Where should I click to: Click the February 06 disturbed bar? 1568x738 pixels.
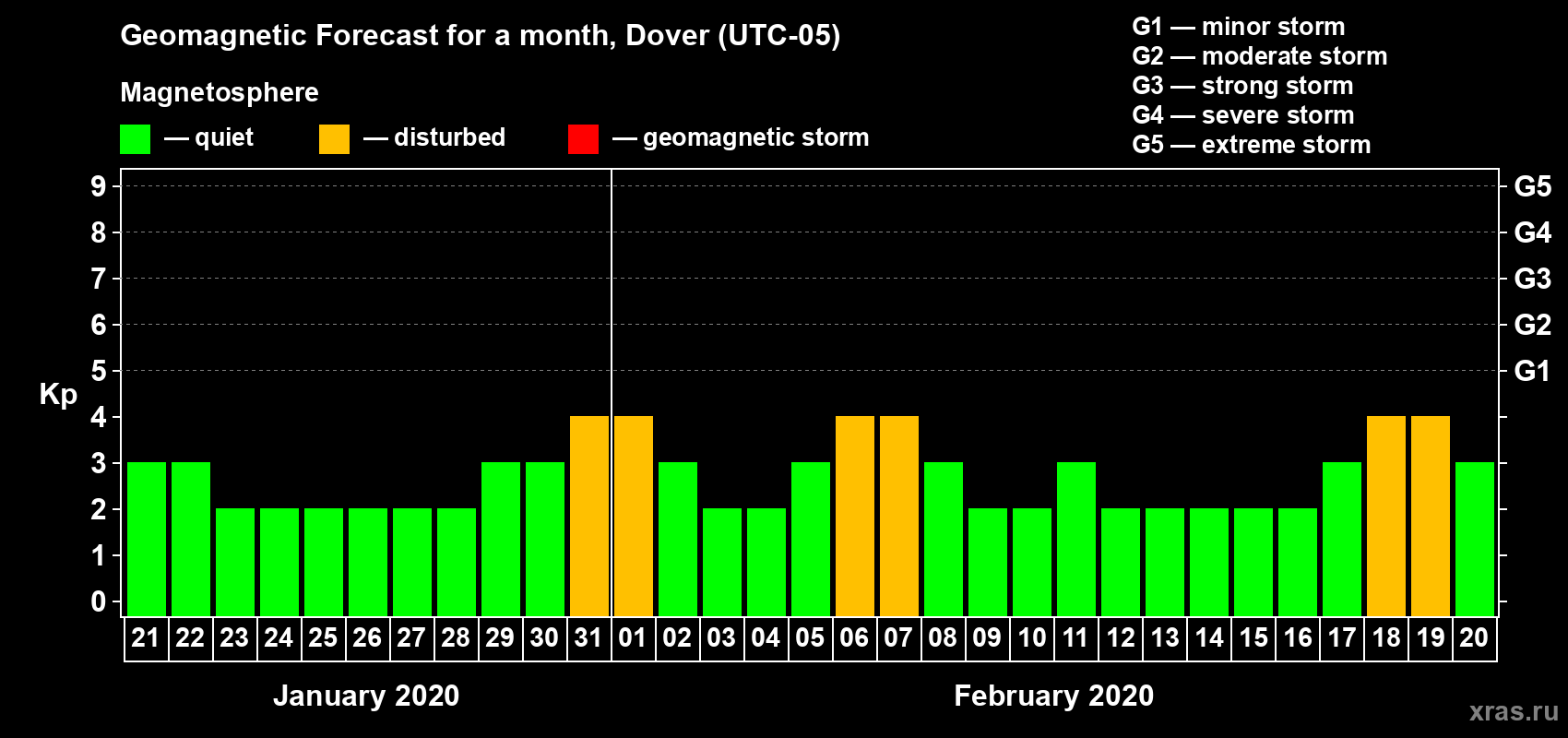(855, 516)
